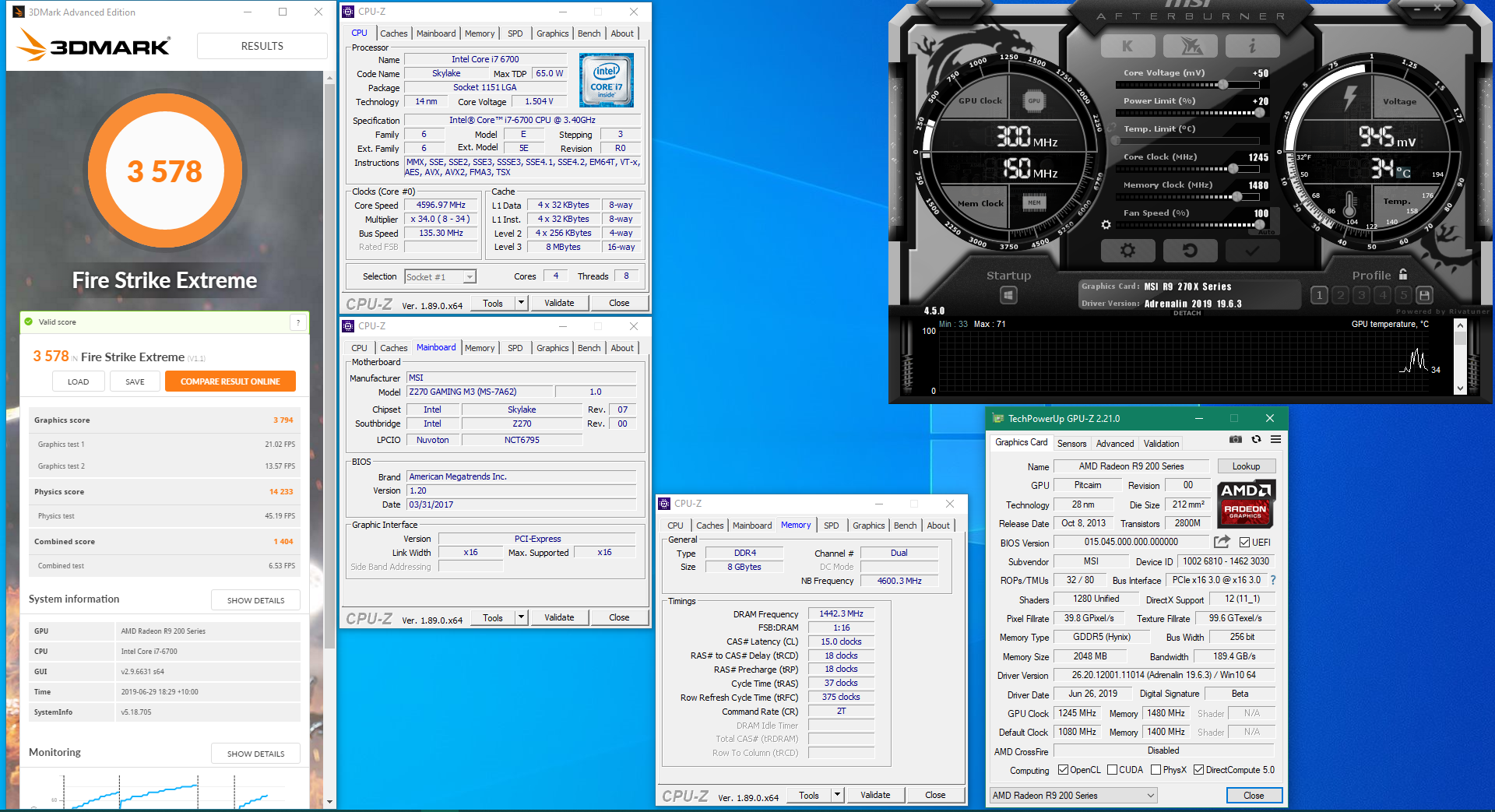Open the GPU-Z hamburger menu

[1275, 439]
